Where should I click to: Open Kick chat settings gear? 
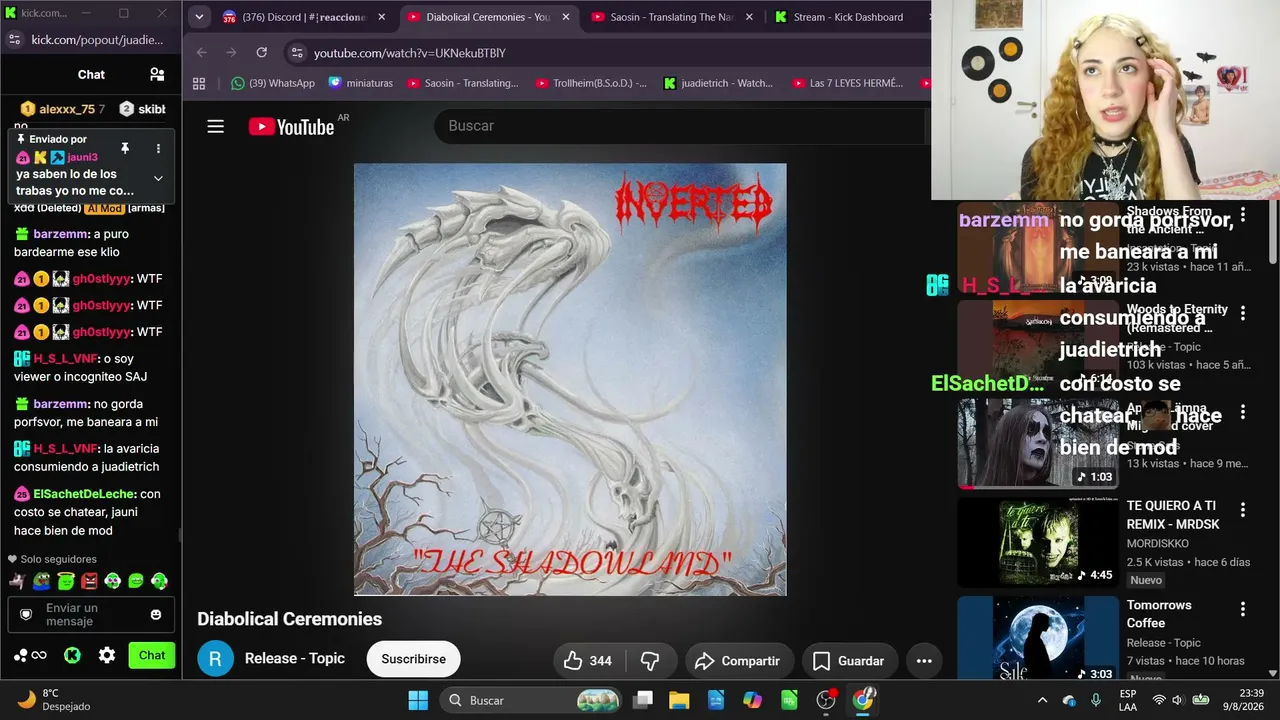[x=107, y=655]
